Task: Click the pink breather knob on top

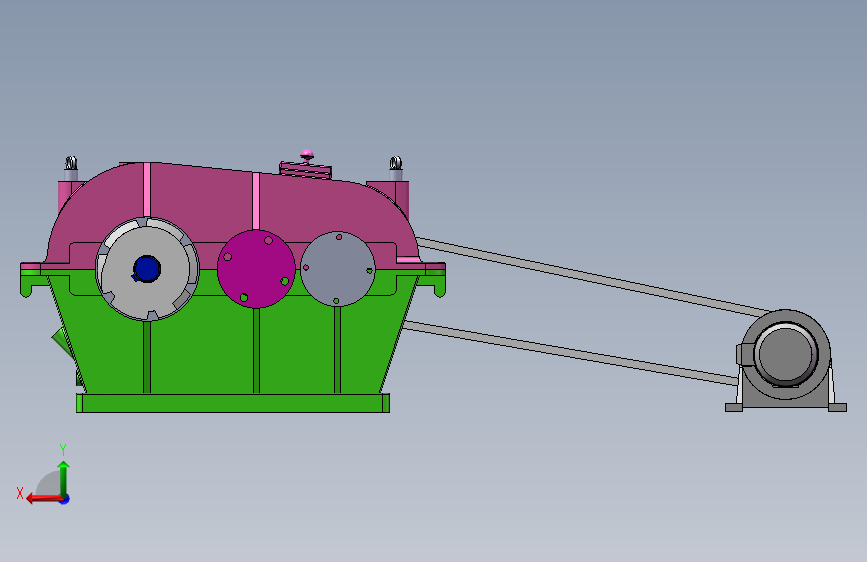Action: [307, 154]
